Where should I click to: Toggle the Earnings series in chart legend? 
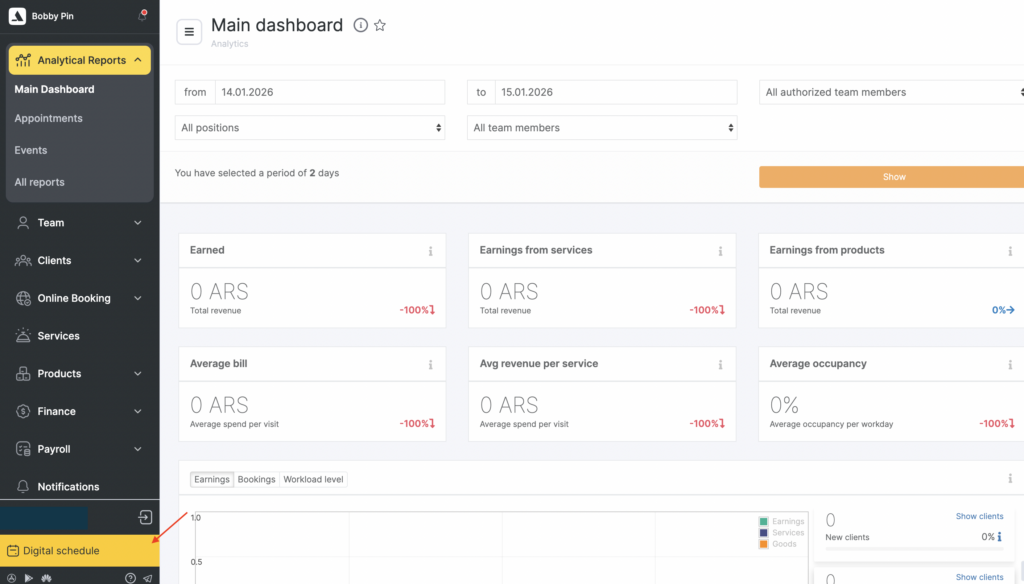(782, 521)
